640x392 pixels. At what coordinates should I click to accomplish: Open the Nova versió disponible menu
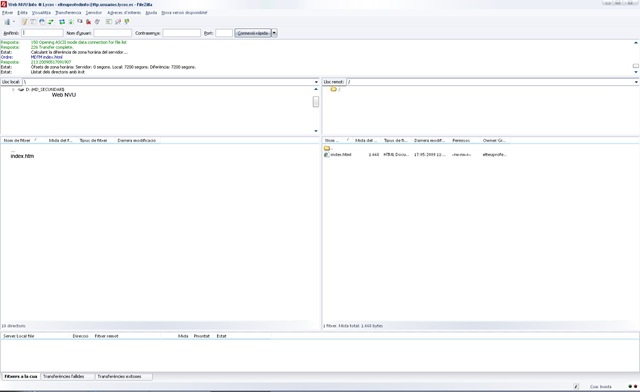184,13
